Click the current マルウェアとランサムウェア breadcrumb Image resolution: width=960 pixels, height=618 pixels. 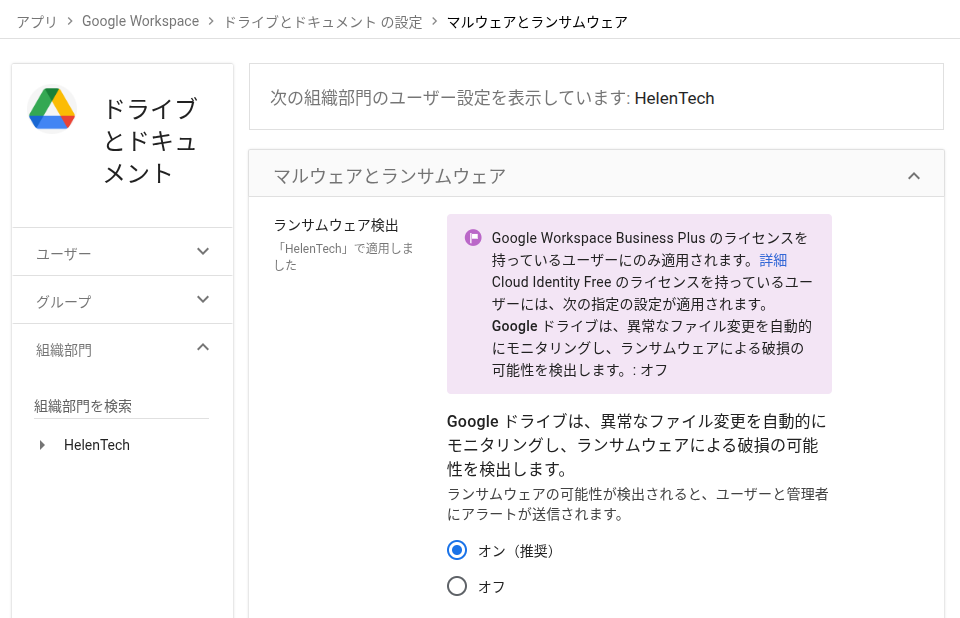pyautogui.click(x=537, y=21)
